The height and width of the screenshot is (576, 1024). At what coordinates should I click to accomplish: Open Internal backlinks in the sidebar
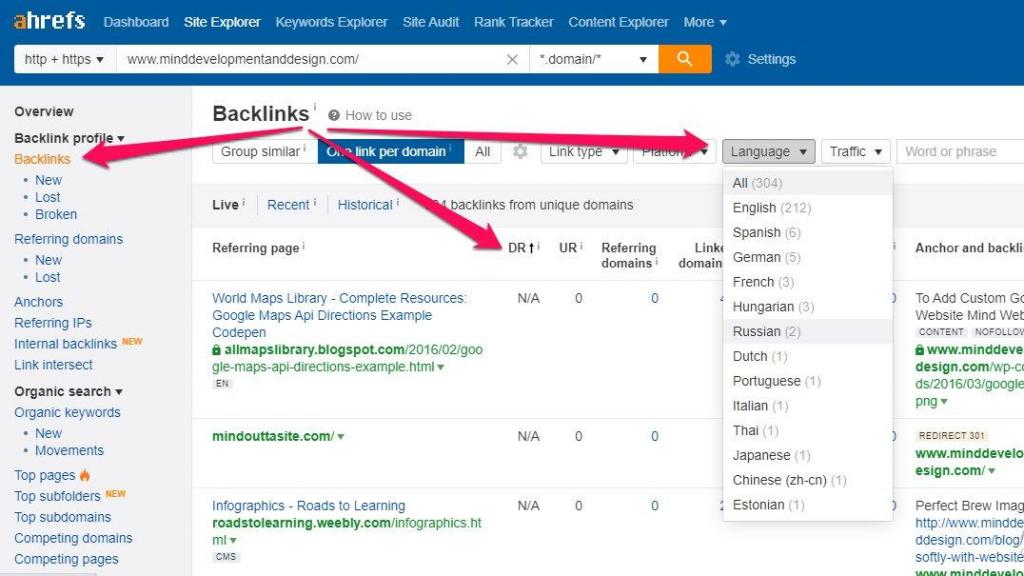[x=65, y=344]
